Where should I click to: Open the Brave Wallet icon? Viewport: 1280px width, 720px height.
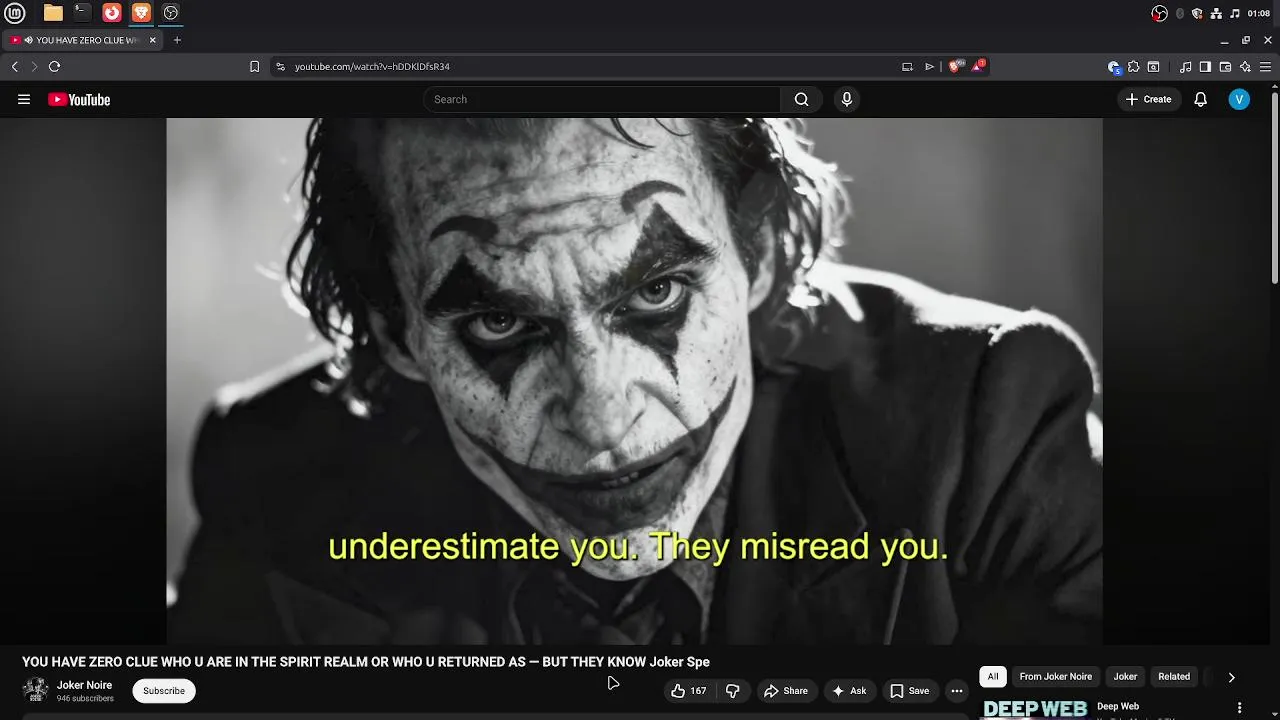pyautogui.click(x=1225, y=67)
